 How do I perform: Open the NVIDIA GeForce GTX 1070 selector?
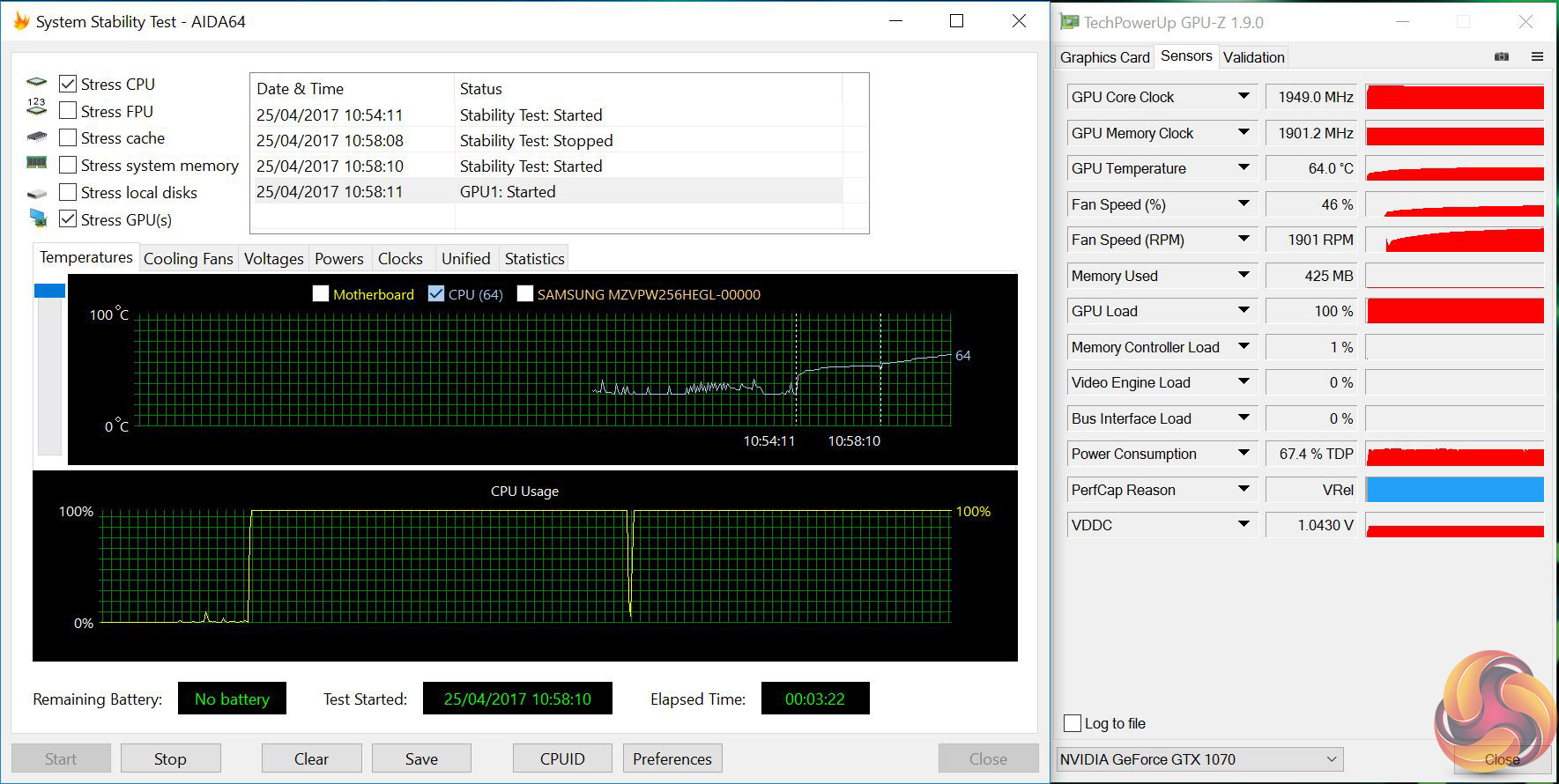[1199, 758]
